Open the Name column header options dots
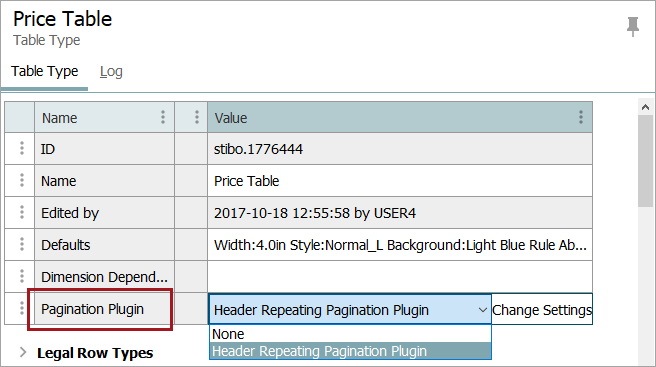Screen dimensions: 656x367 point(163,117)
